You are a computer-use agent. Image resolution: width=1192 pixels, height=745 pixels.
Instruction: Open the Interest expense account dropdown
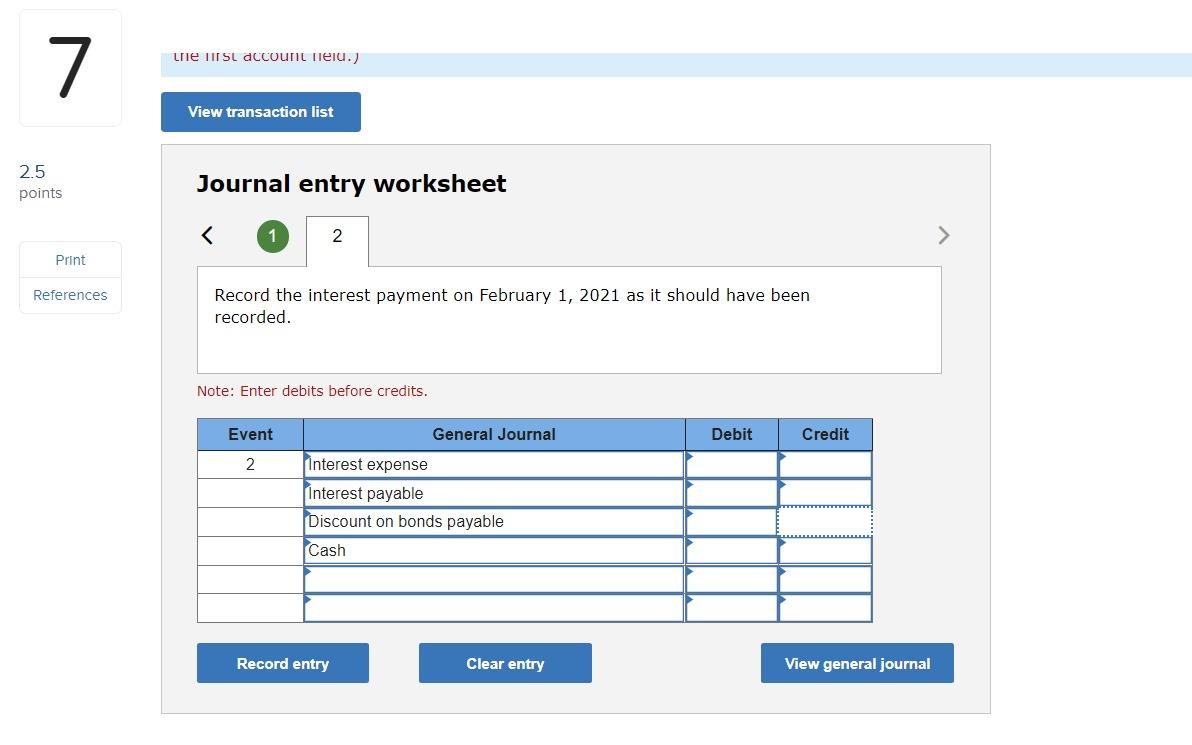(x=493, y=464)
